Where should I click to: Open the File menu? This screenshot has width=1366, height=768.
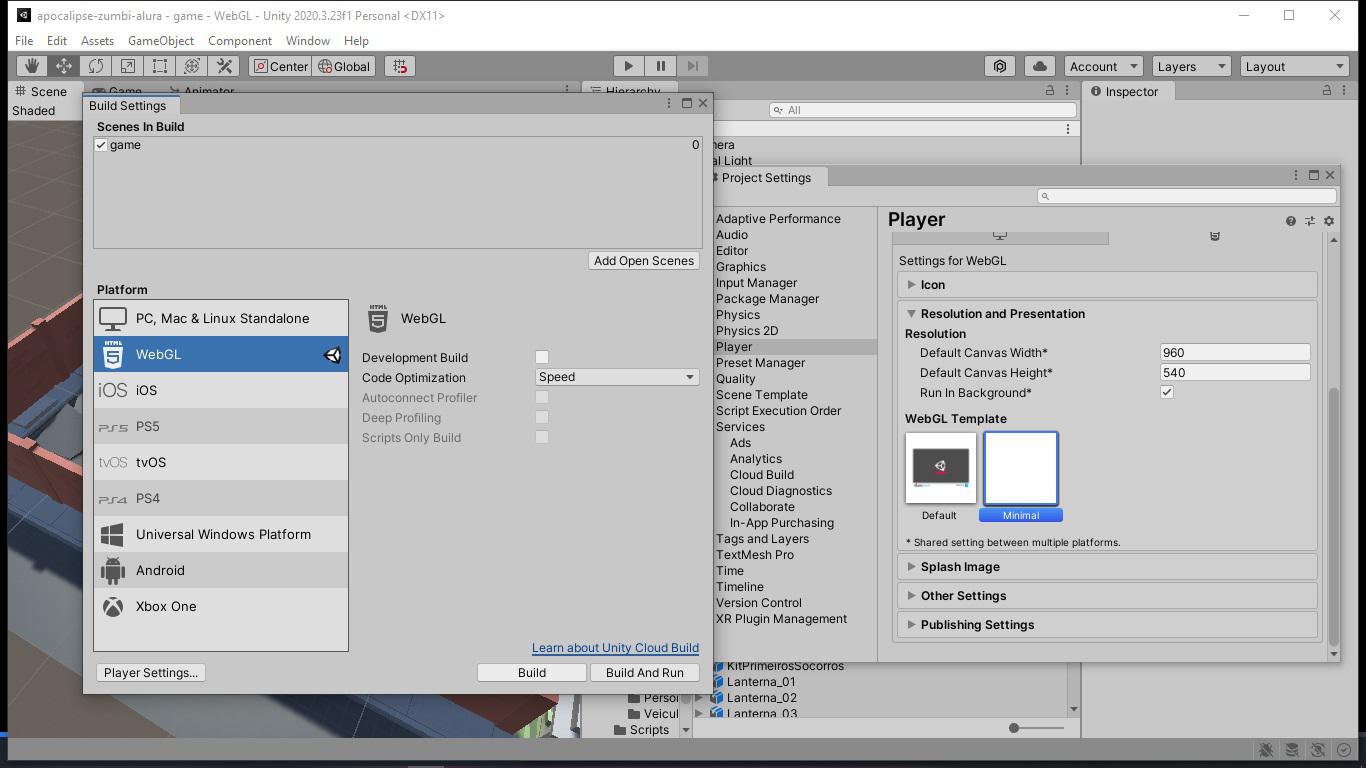tap(24, 40)
